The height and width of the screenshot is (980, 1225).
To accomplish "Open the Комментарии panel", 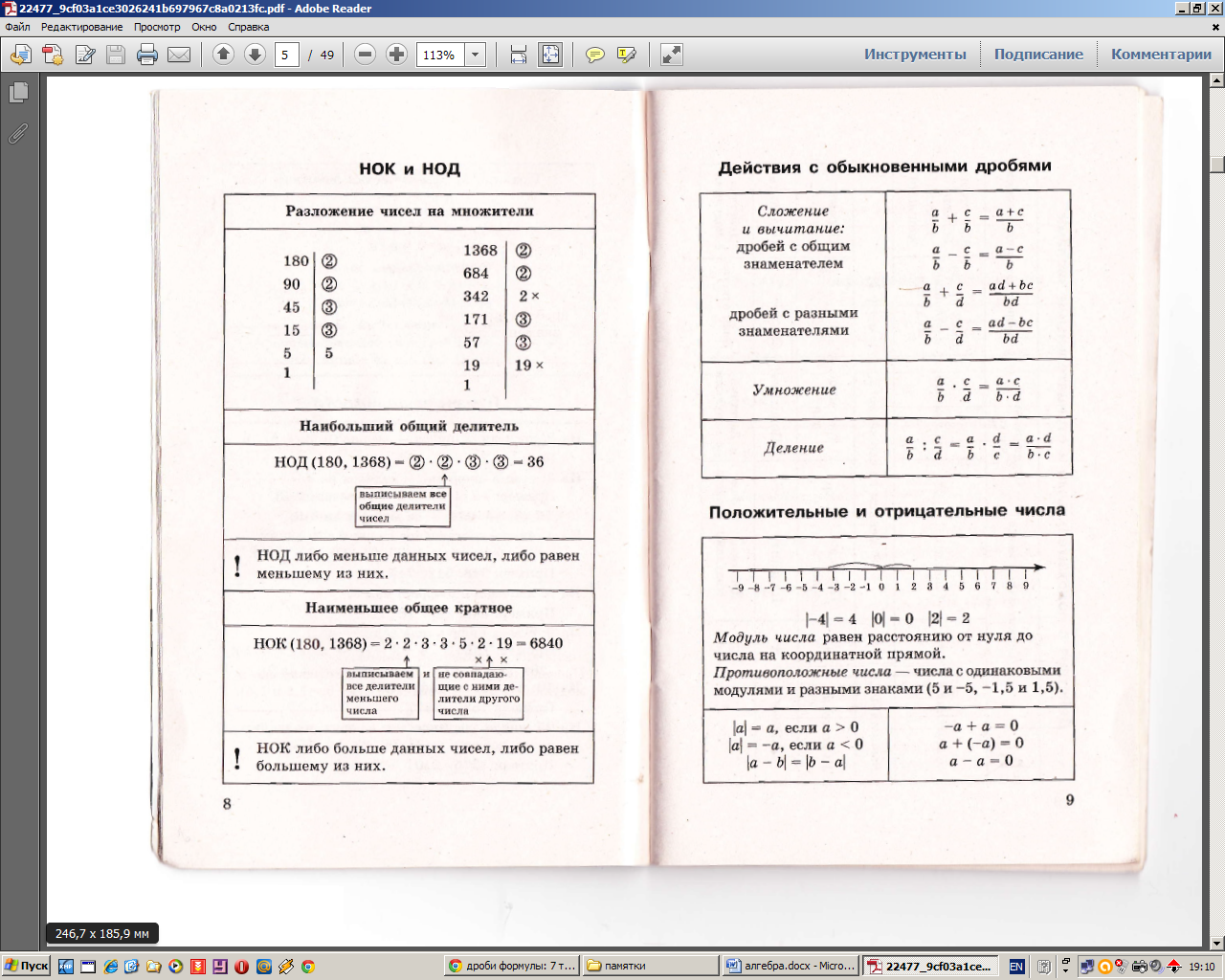I will [1161, 55].
